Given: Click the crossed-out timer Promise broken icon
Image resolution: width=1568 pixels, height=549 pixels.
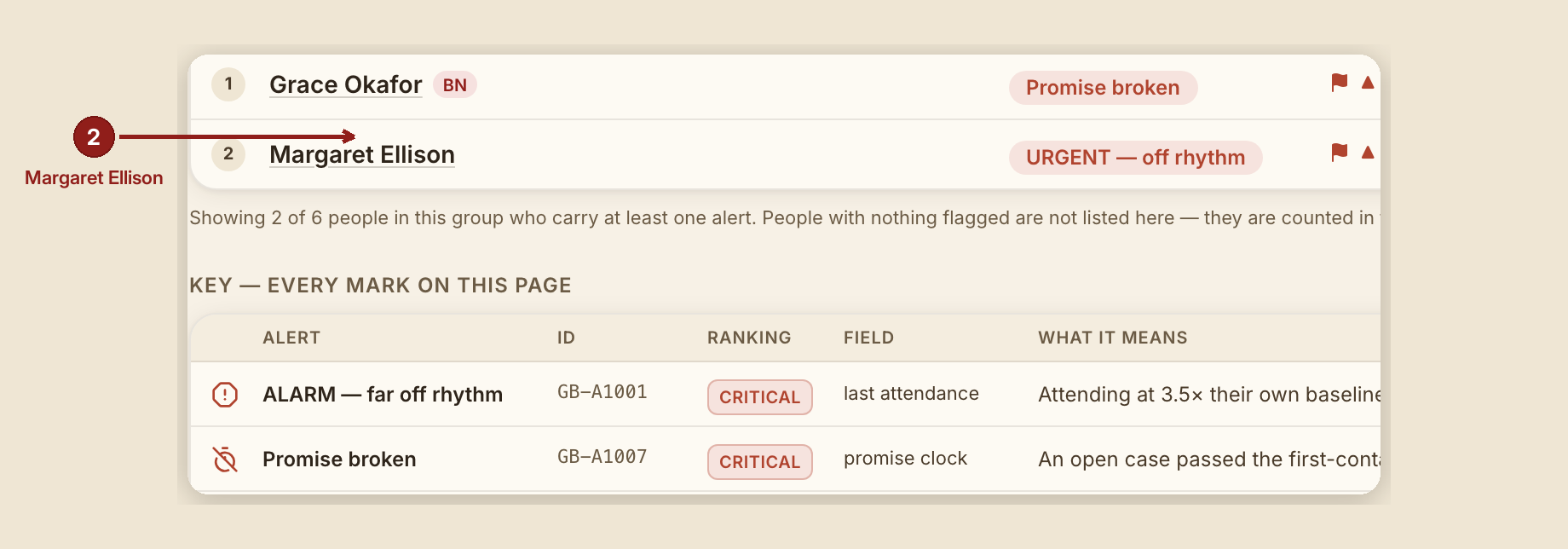Looking at the screenshot, I should pyautogui.click(x=225, y=459).
